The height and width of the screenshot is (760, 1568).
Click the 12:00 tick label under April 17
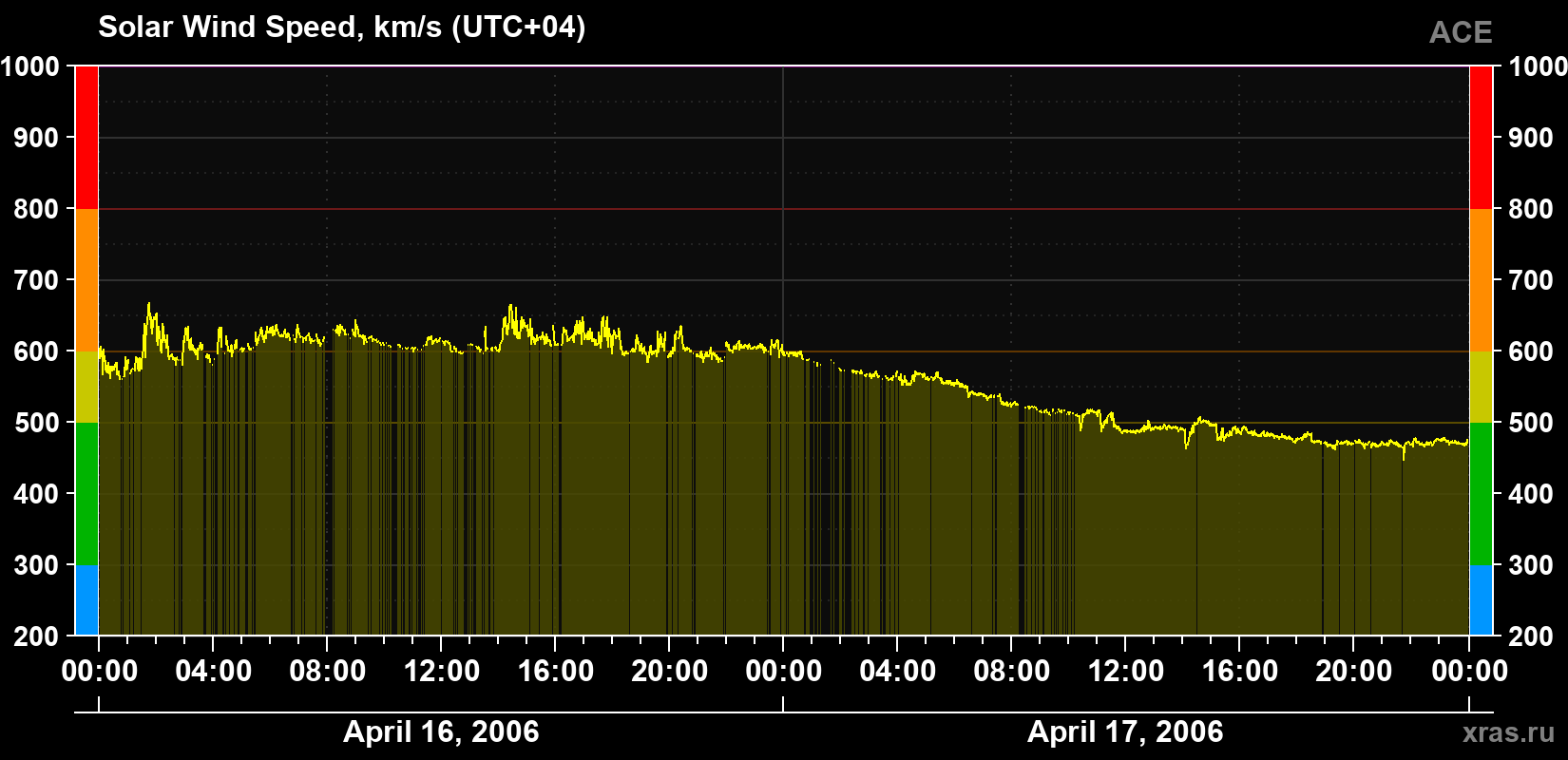[1126, 672]
